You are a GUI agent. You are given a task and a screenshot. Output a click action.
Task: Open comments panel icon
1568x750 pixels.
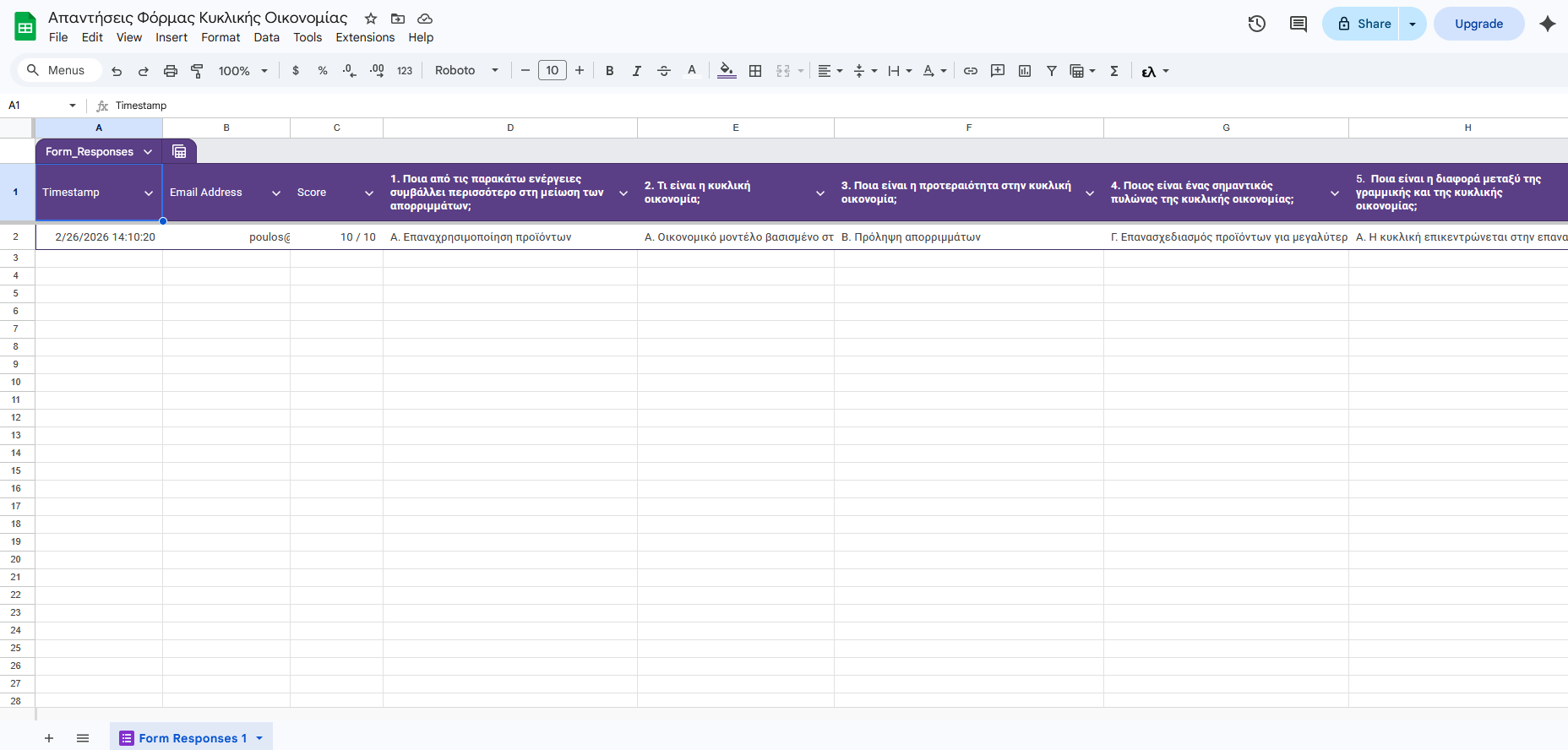click(1298, 24)
